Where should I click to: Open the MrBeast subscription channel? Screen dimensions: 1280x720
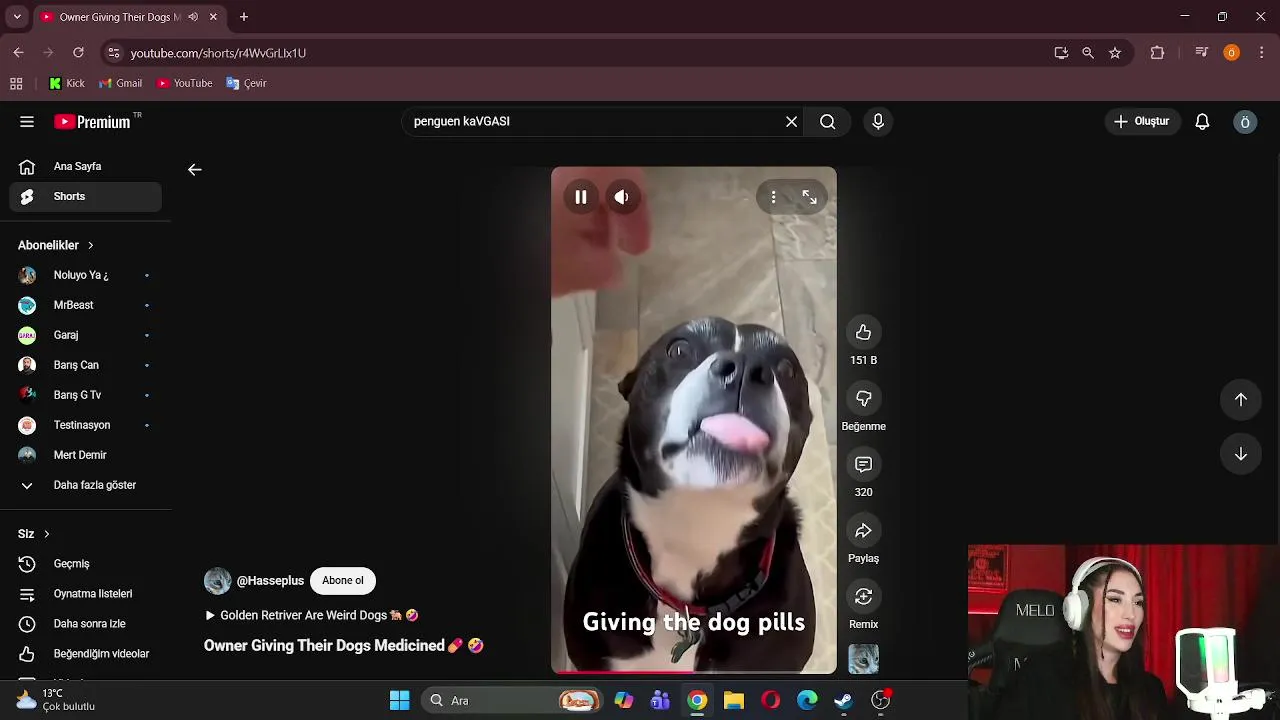86,305
